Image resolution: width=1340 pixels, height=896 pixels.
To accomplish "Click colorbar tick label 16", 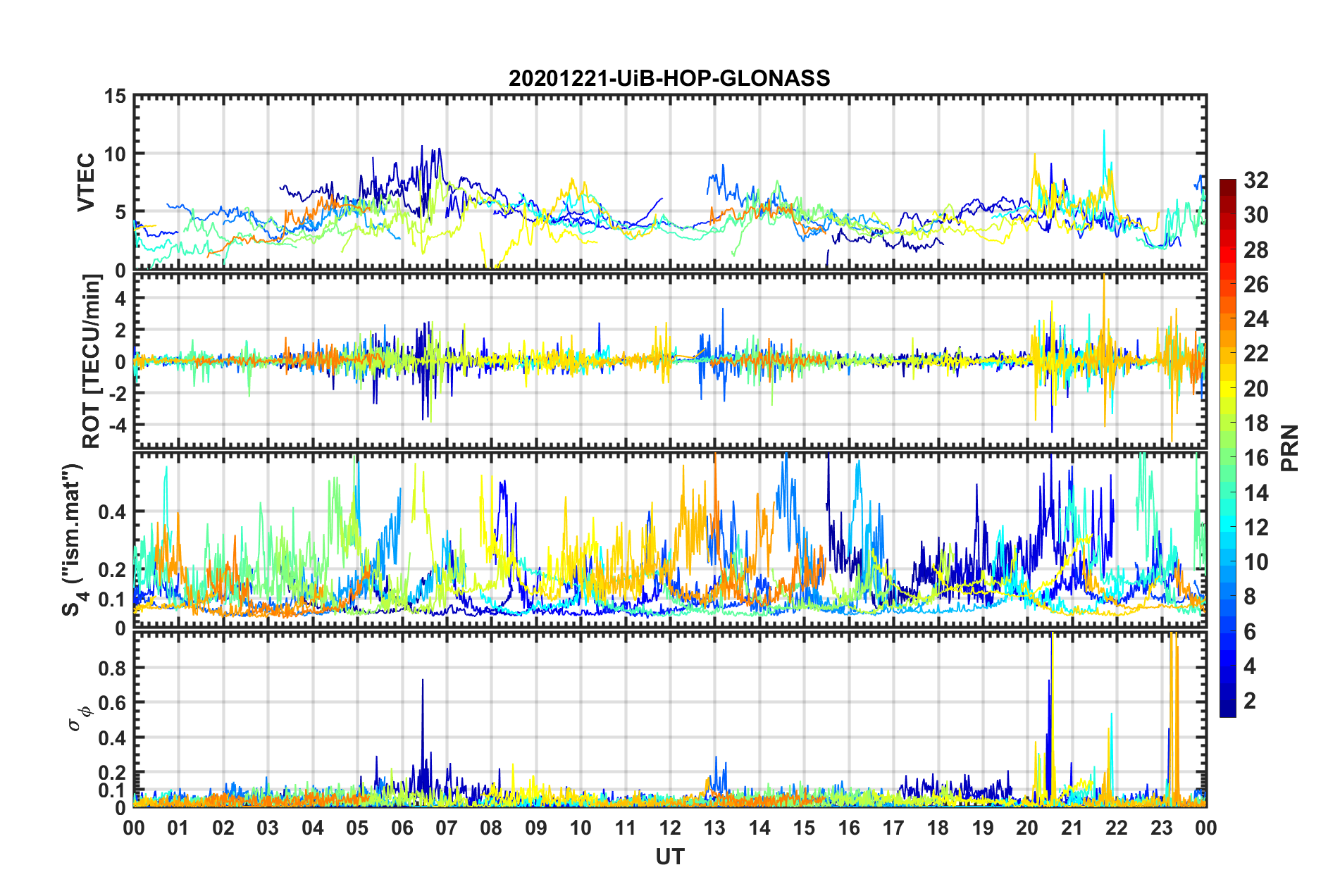I will coord(1255,458).
